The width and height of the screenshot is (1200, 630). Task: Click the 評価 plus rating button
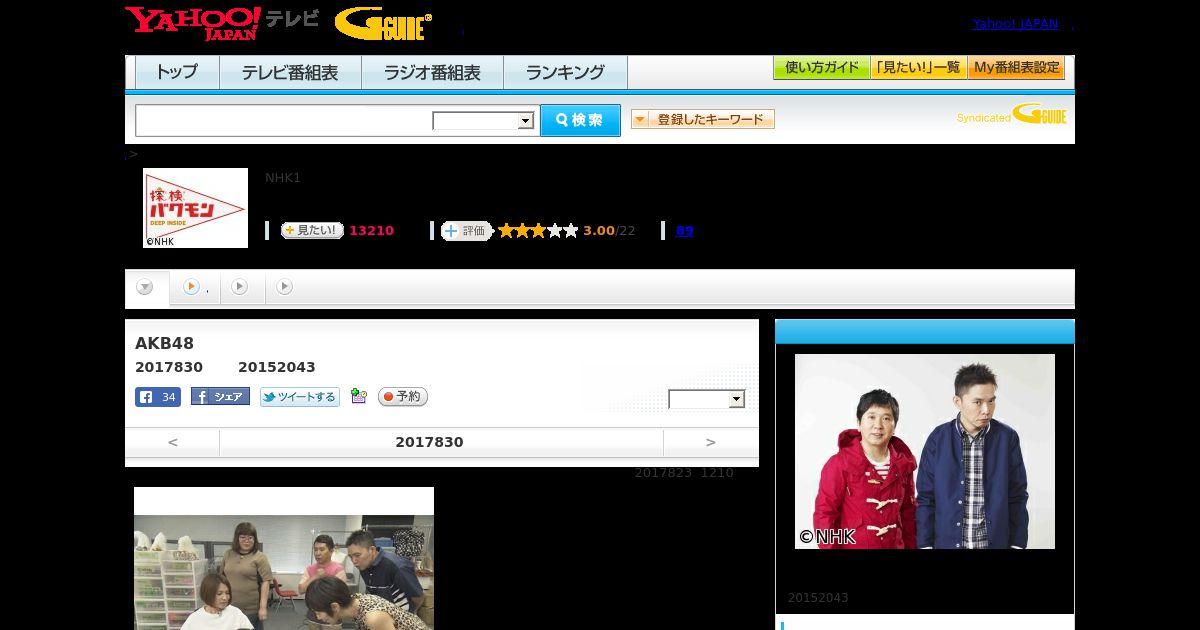coord(466,230)
